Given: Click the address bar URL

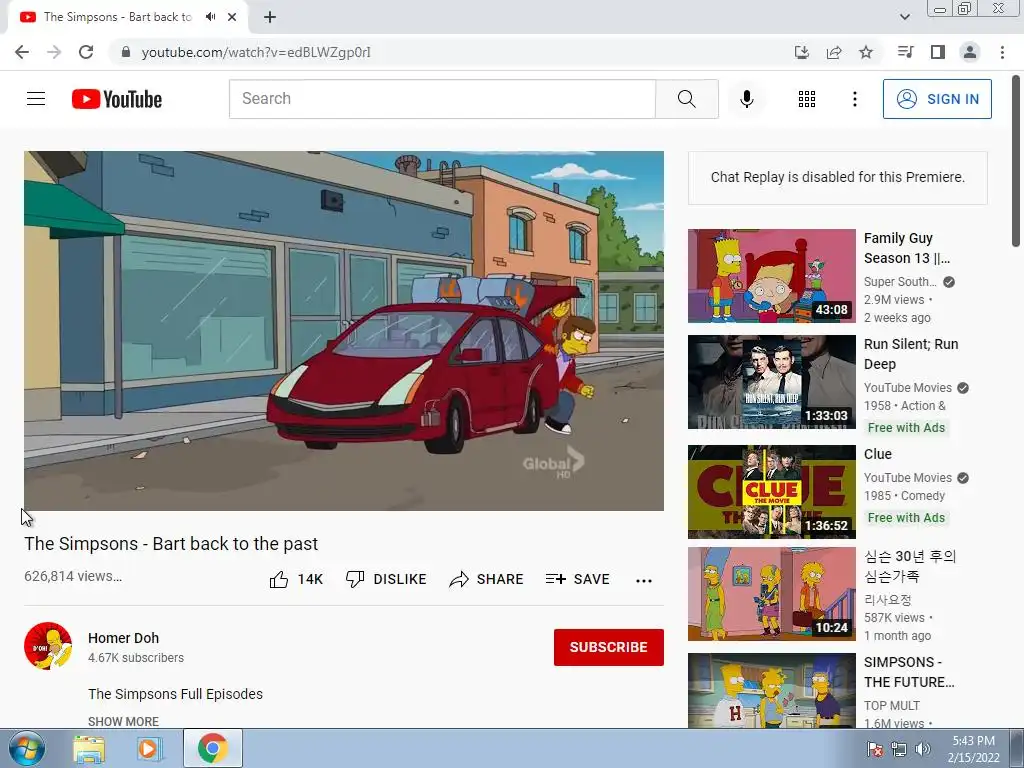Looking at the screenshot, I should click(256, 52).
